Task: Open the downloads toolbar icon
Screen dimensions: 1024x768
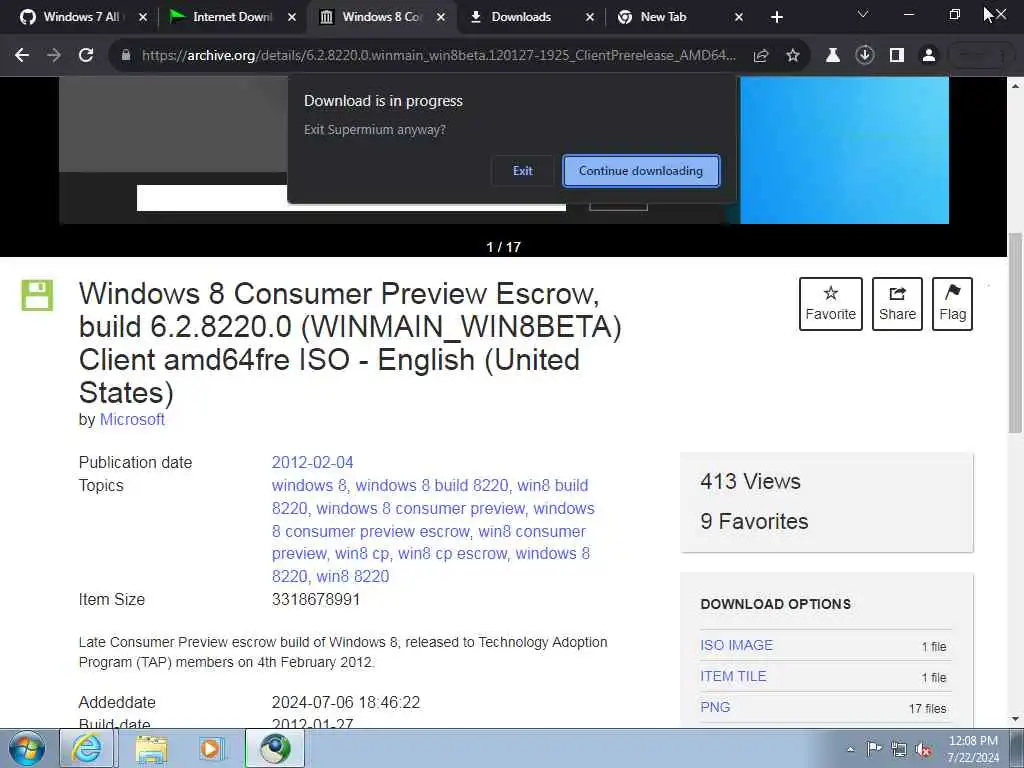Action: click(865, 56)
